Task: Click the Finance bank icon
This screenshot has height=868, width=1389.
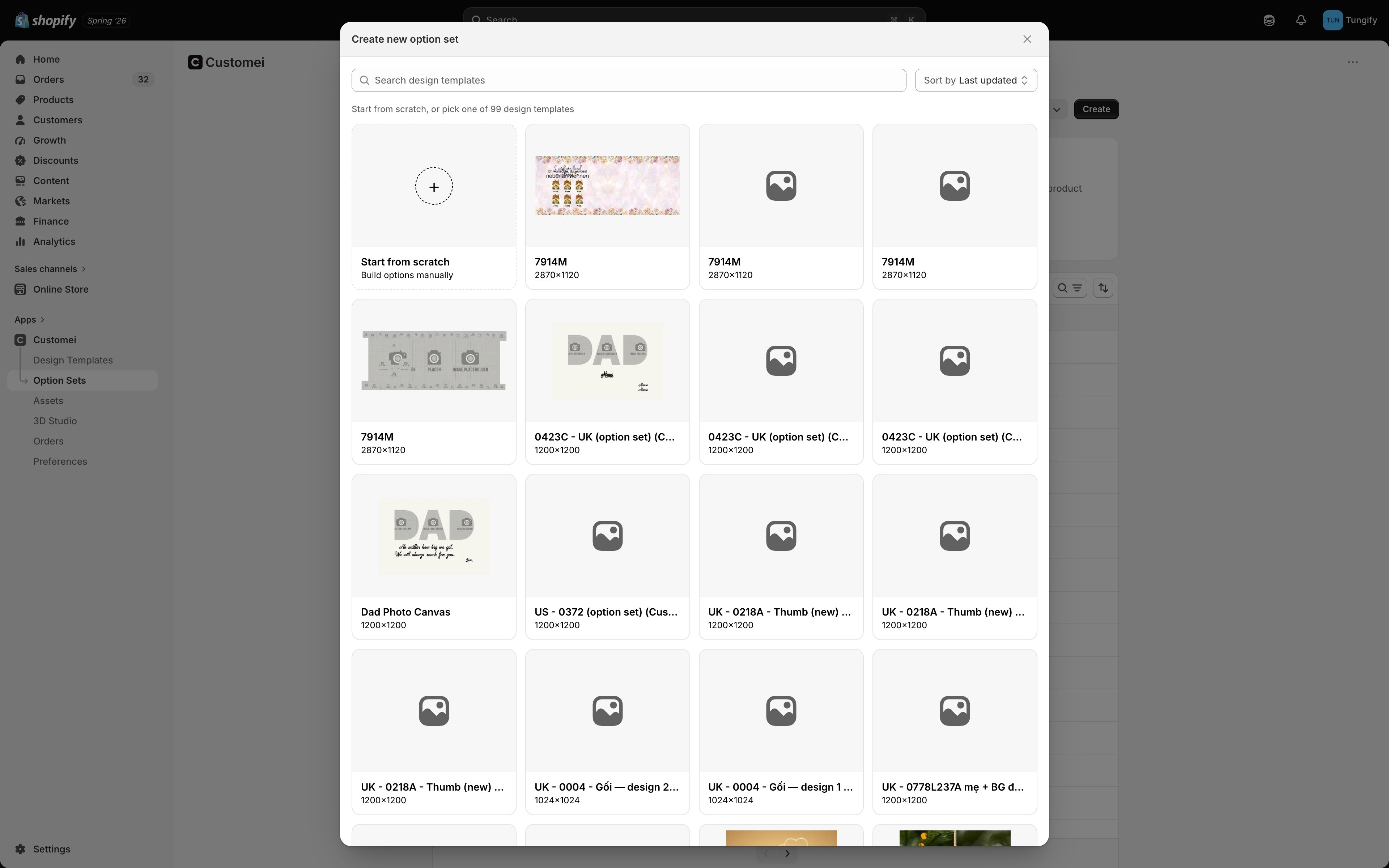Action: coord(21,221)
